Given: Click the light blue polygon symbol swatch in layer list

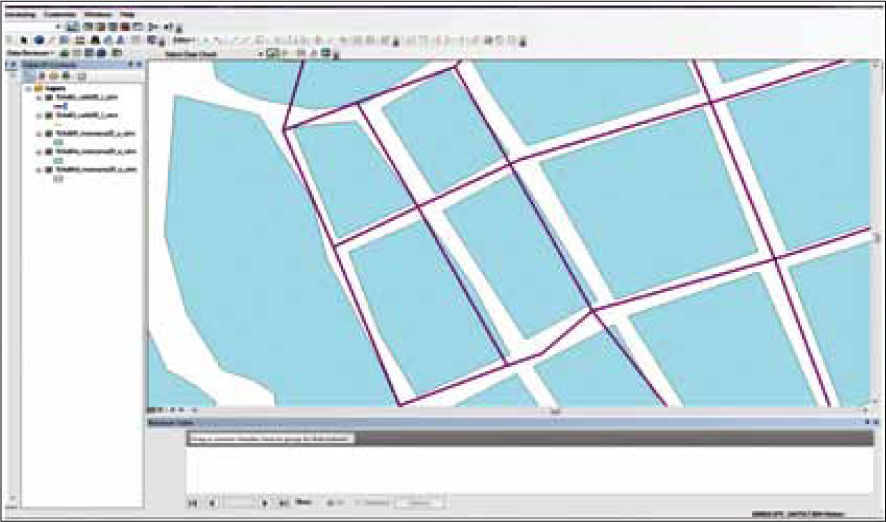Looking at the screenshot, I should point(58,143).
